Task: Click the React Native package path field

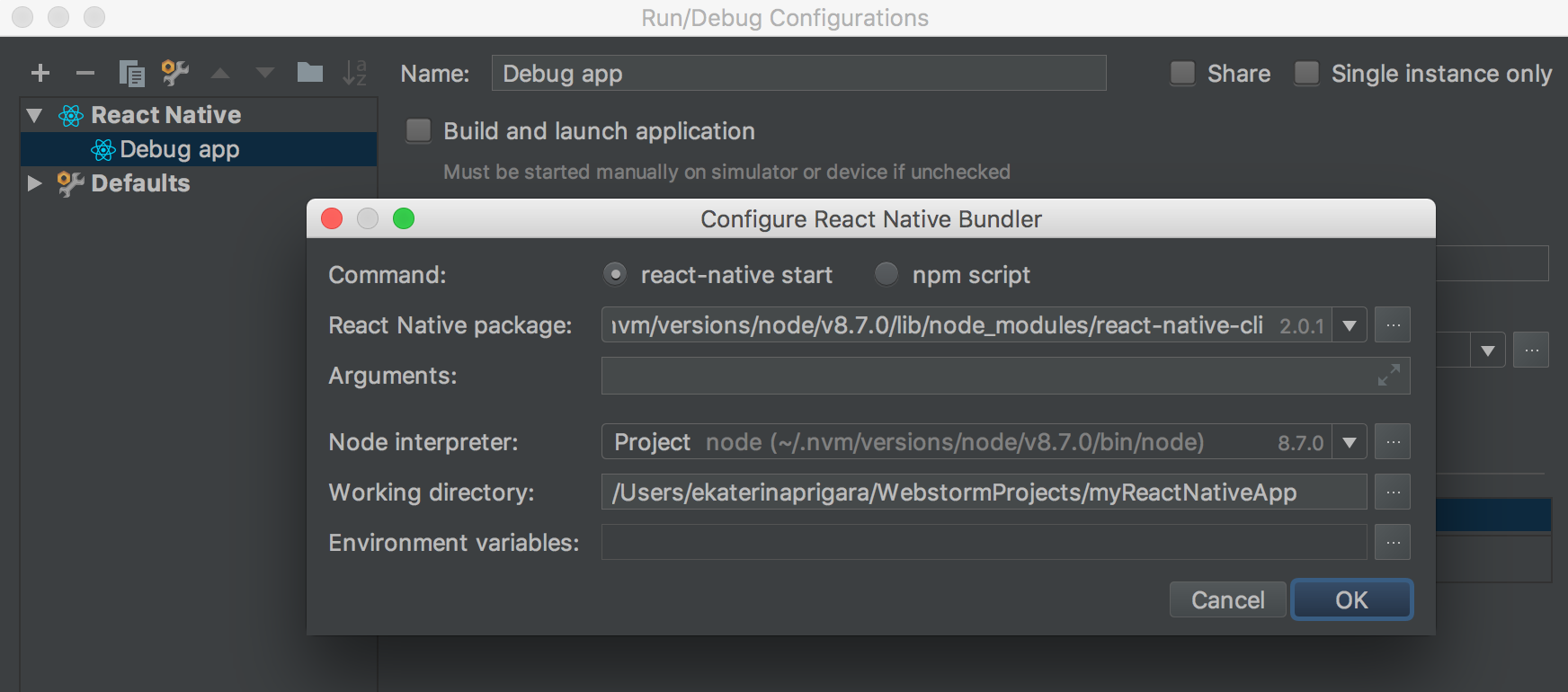Action: click(x=967, y=325)
